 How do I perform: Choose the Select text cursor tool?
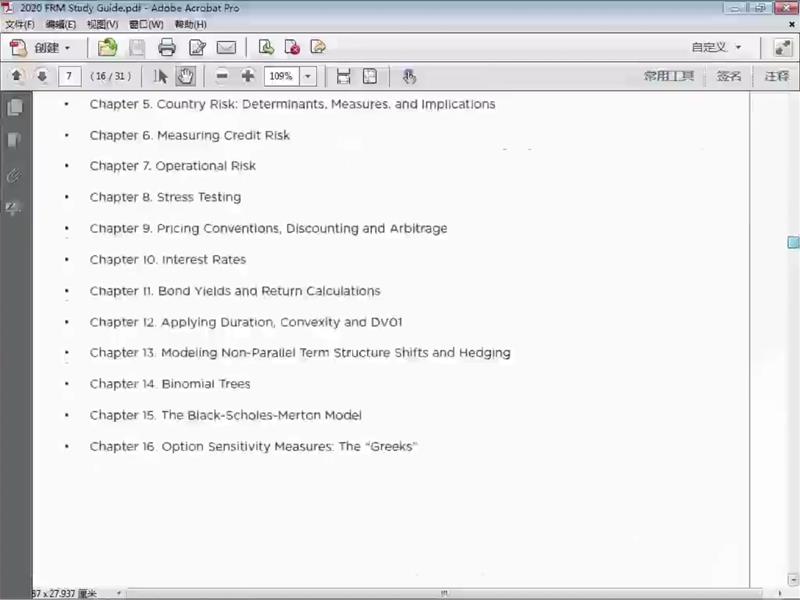(x=160, y=76)
